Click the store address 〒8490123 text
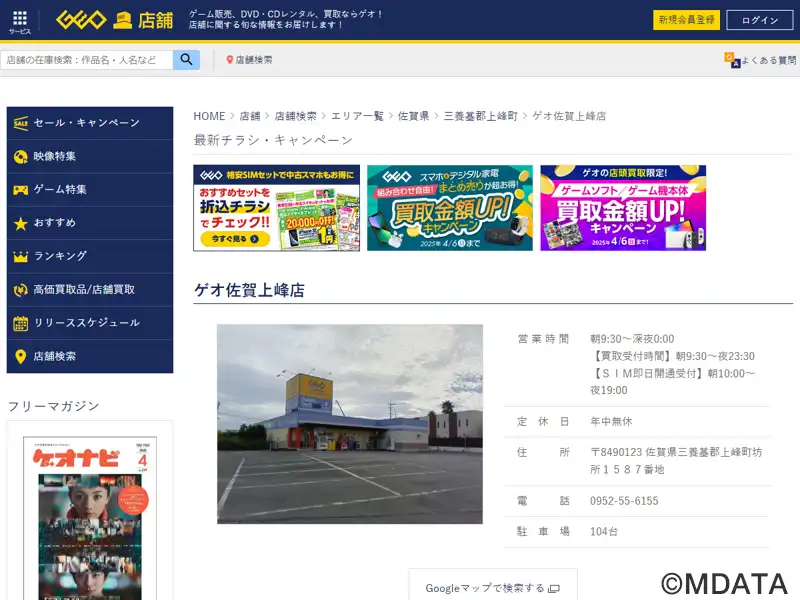Screen dimensions: 800x600 pyautogui.click(x=676, y=461)
